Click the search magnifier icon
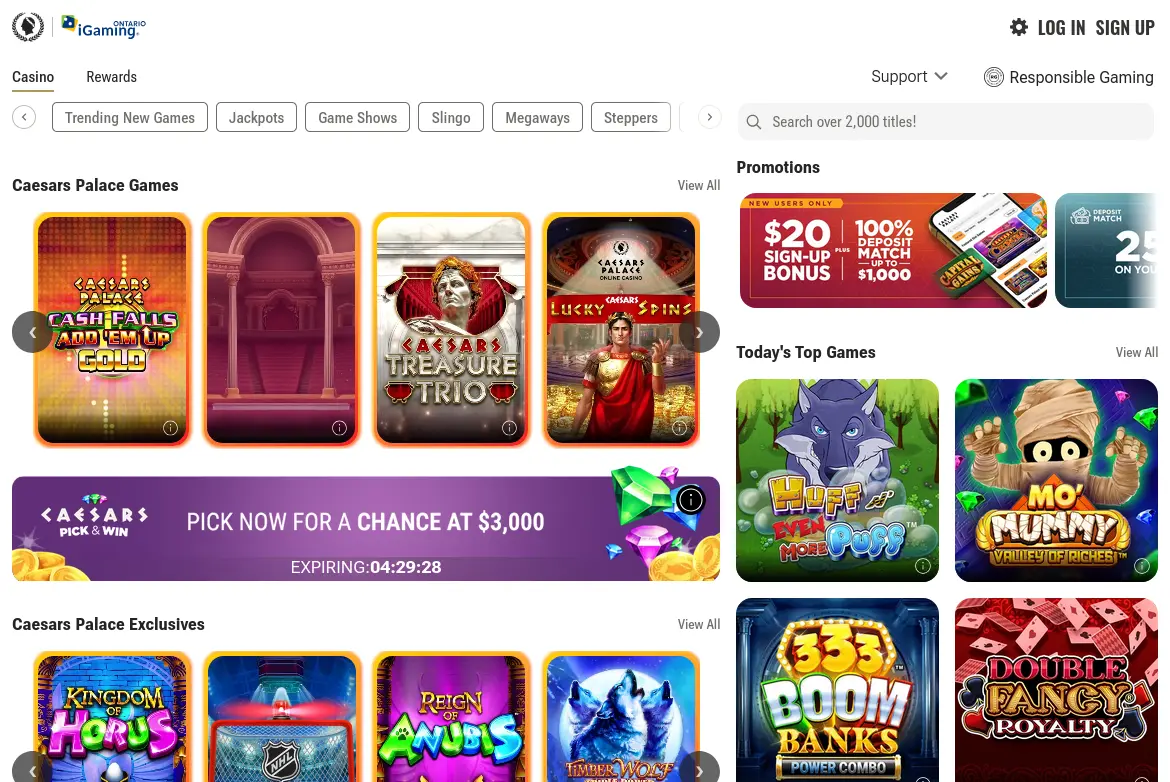Screen dimensions: 1170x782 754,122
